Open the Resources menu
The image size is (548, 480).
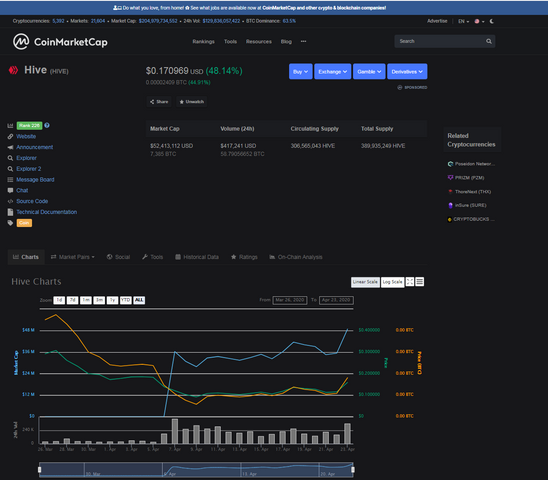(259, 42)
